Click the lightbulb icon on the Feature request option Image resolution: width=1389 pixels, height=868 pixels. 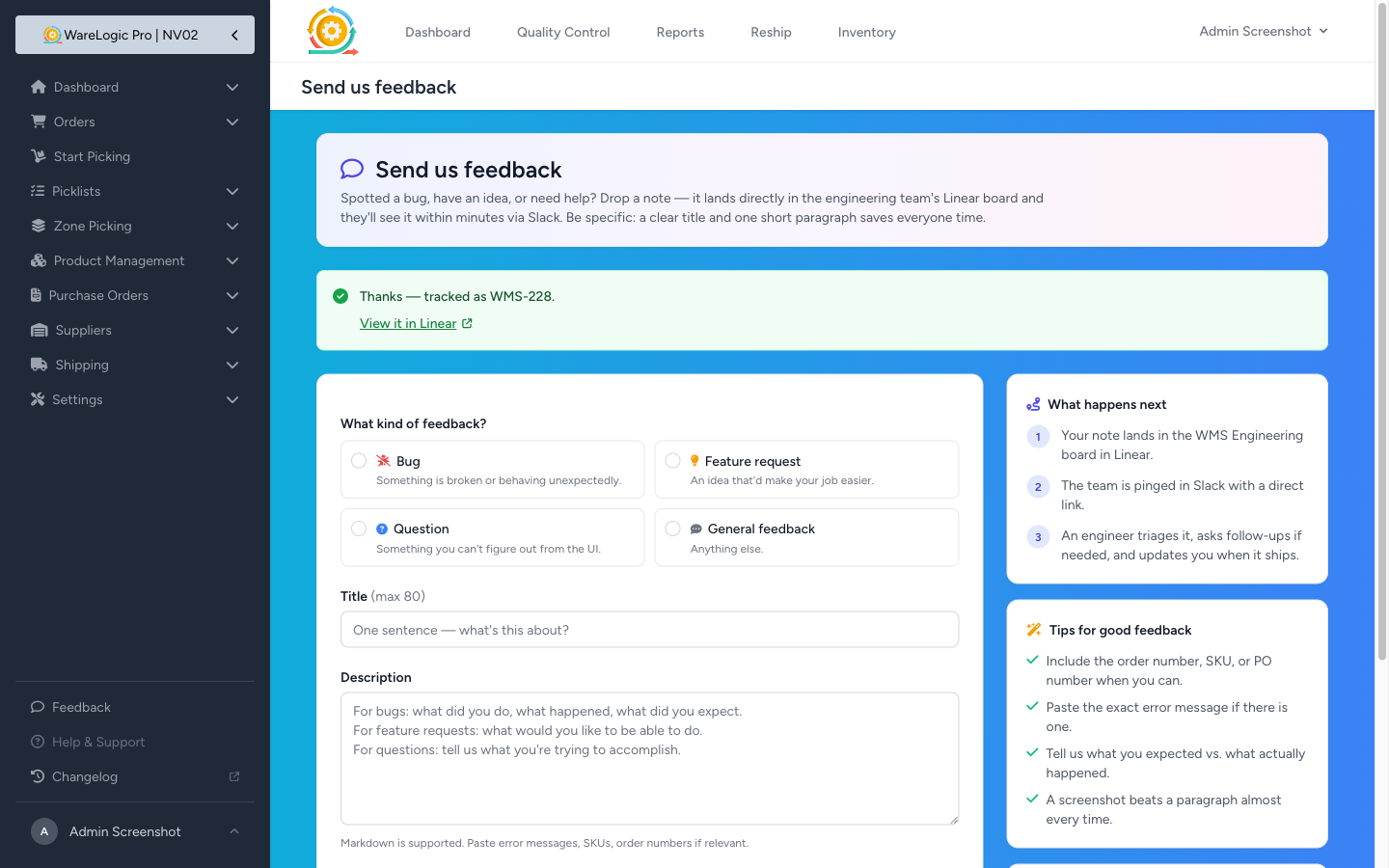pos(694,461)
